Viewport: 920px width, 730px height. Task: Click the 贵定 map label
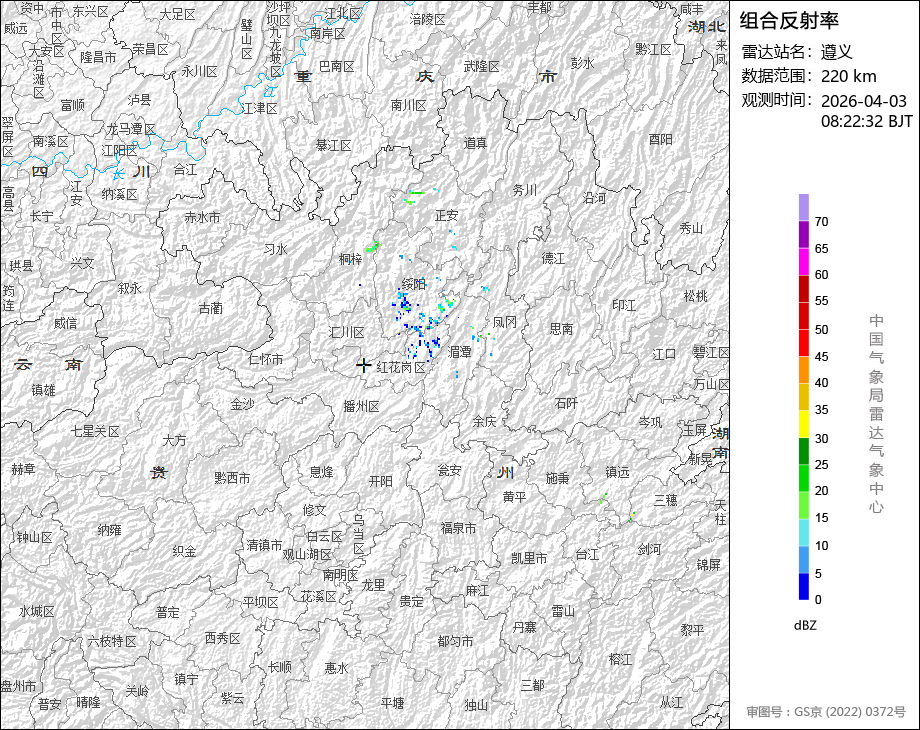pos(411,601)
